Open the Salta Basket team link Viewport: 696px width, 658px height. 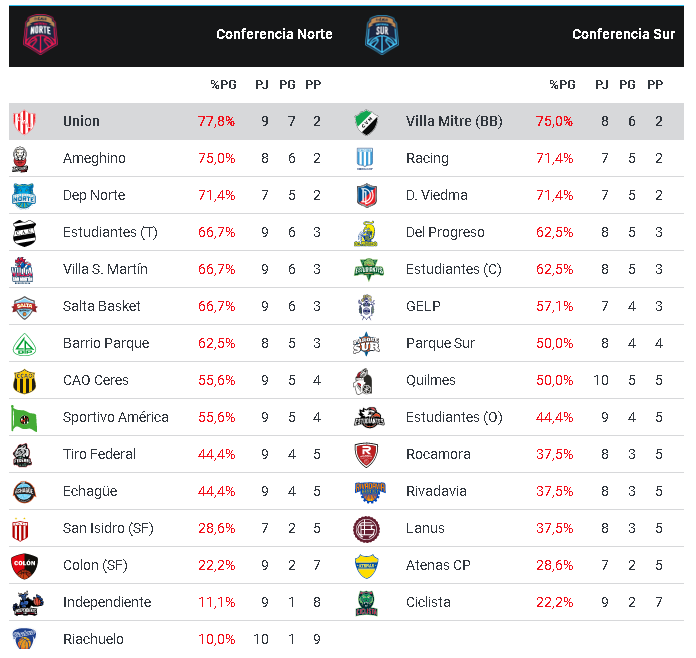[102, 306]
